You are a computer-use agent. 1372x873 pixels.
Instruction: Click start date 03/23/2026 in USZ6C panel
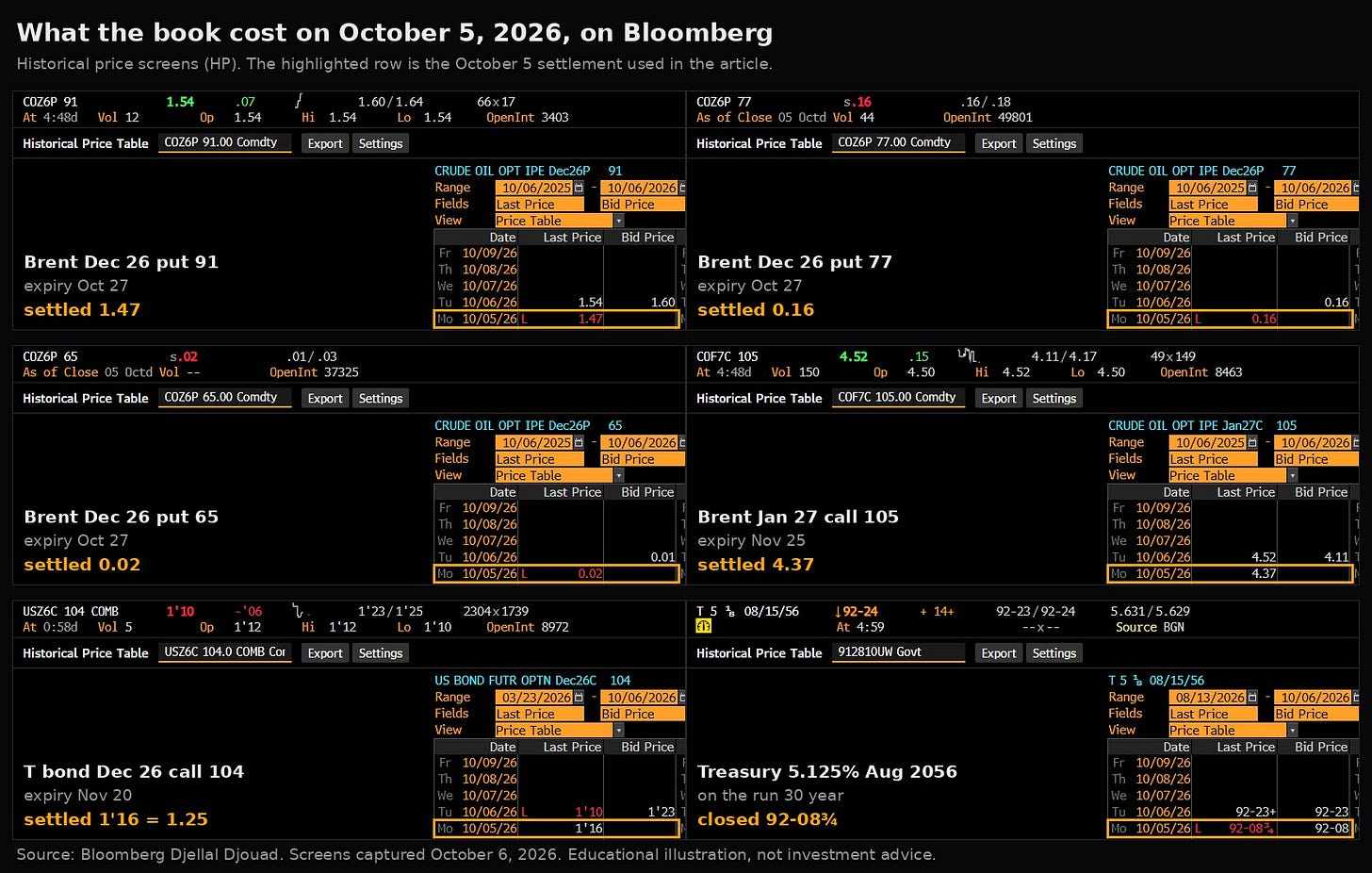534,698
